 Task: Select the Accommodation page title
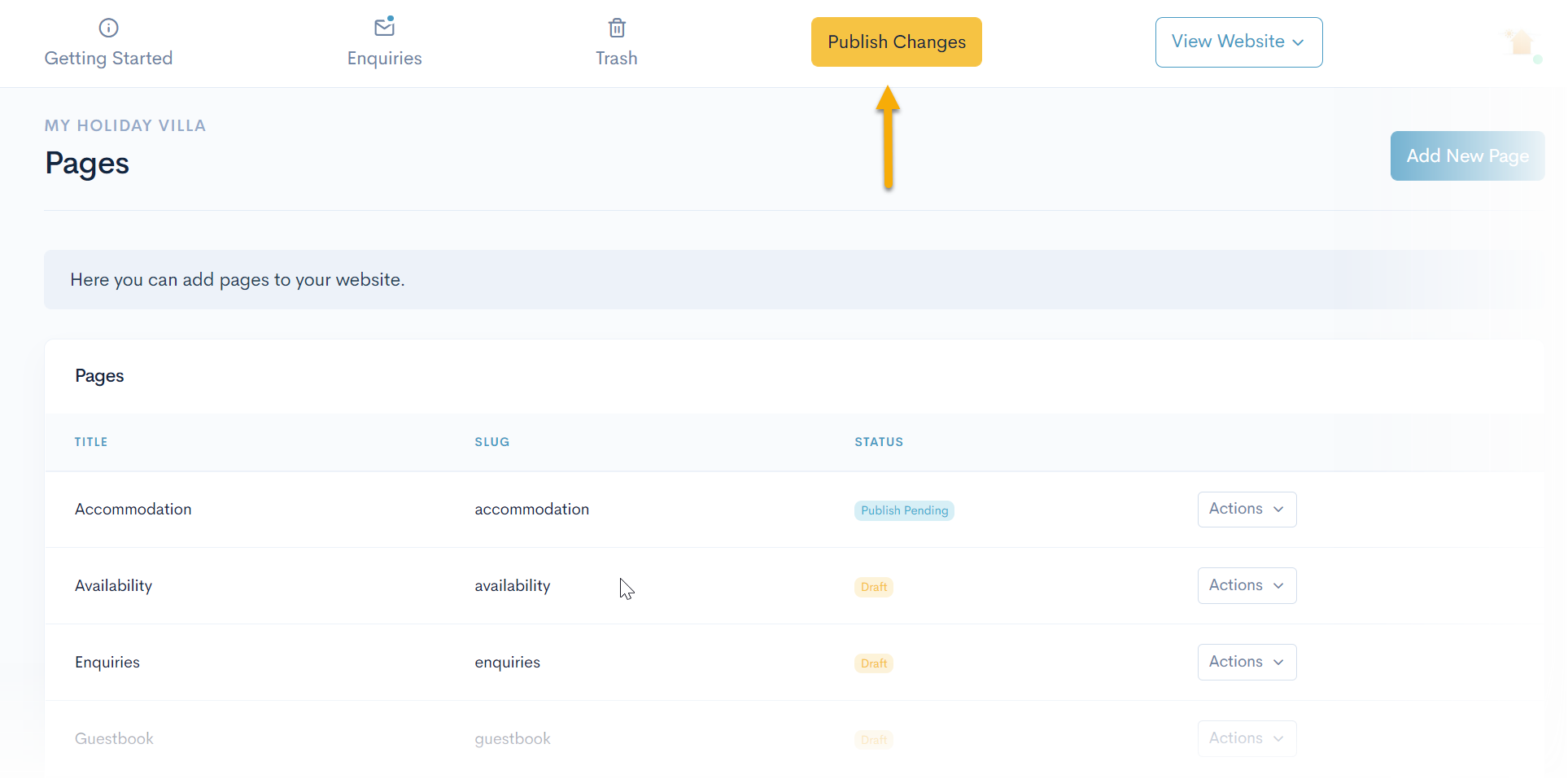coord(133,510)
